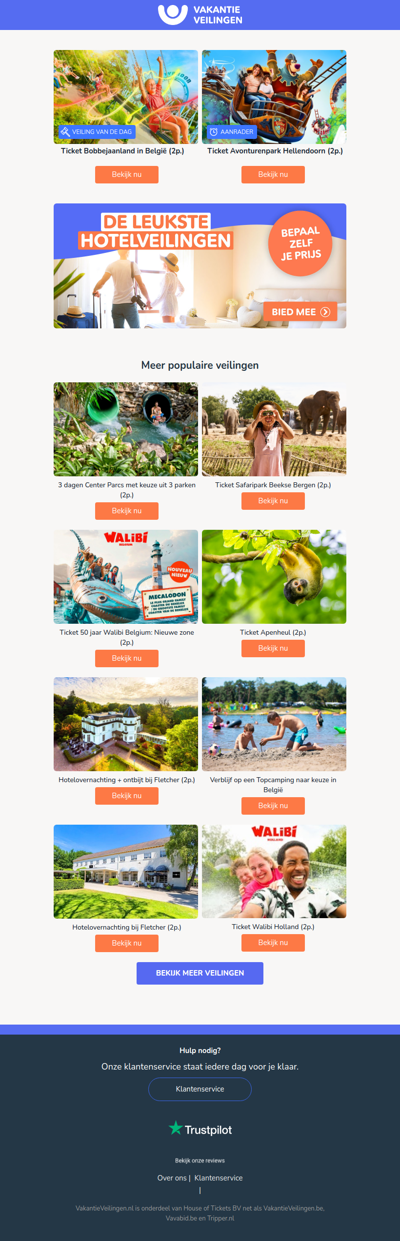Open the 'Klantenservice' footer text link

[x=218, y=1178]
